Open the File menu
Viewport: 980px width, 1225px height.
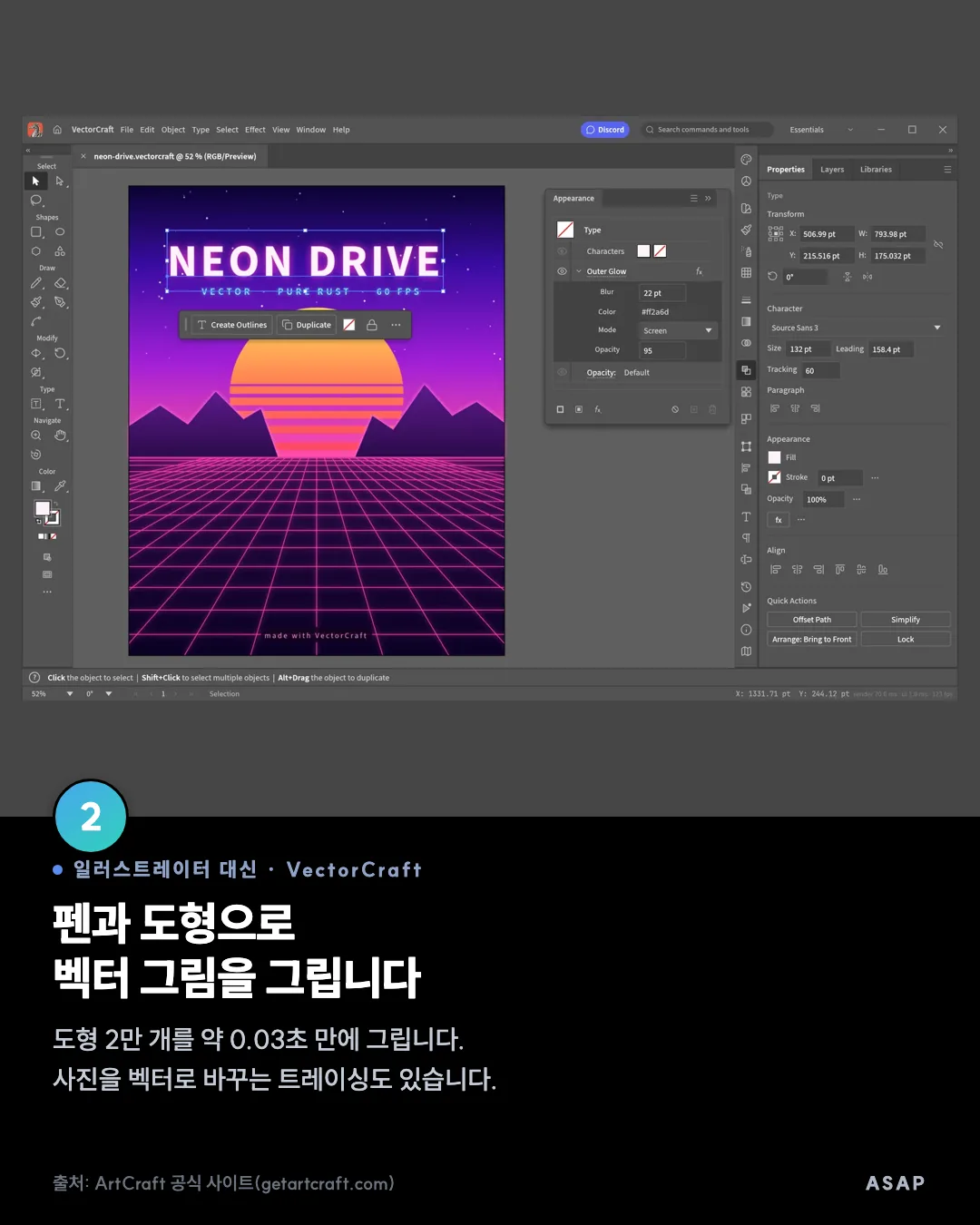127,130
